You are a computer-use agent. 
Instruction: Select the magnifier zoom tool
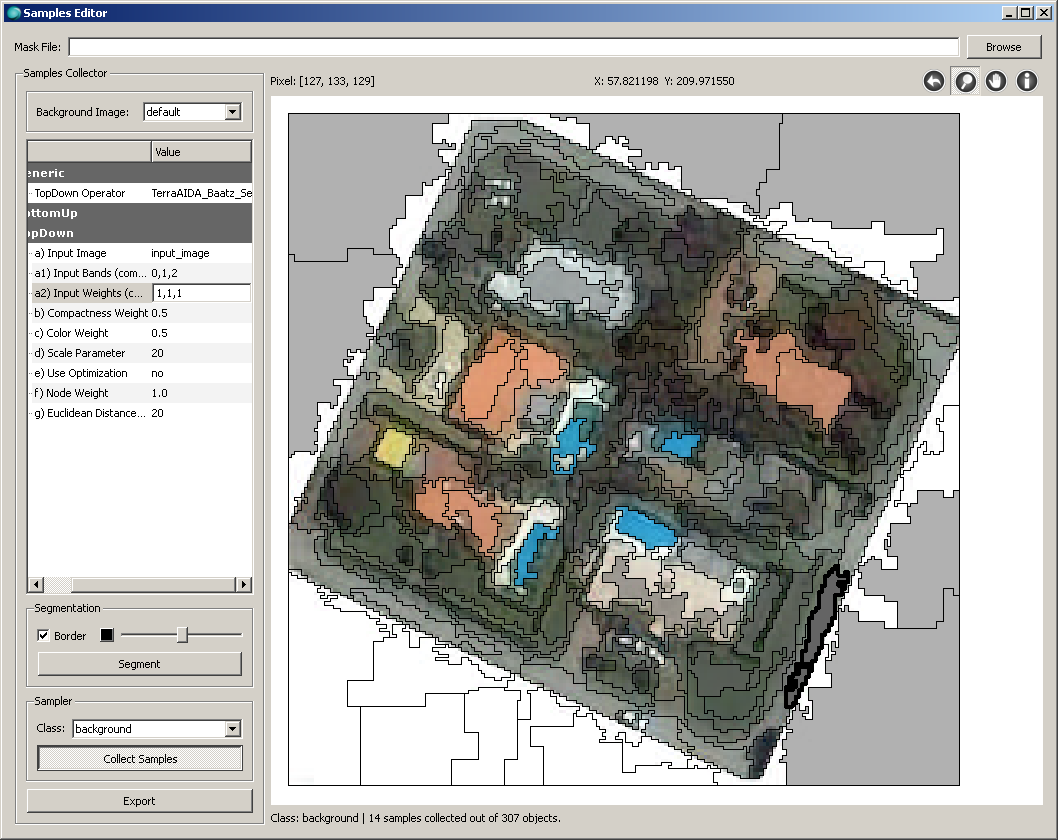[x=965, y=81]
